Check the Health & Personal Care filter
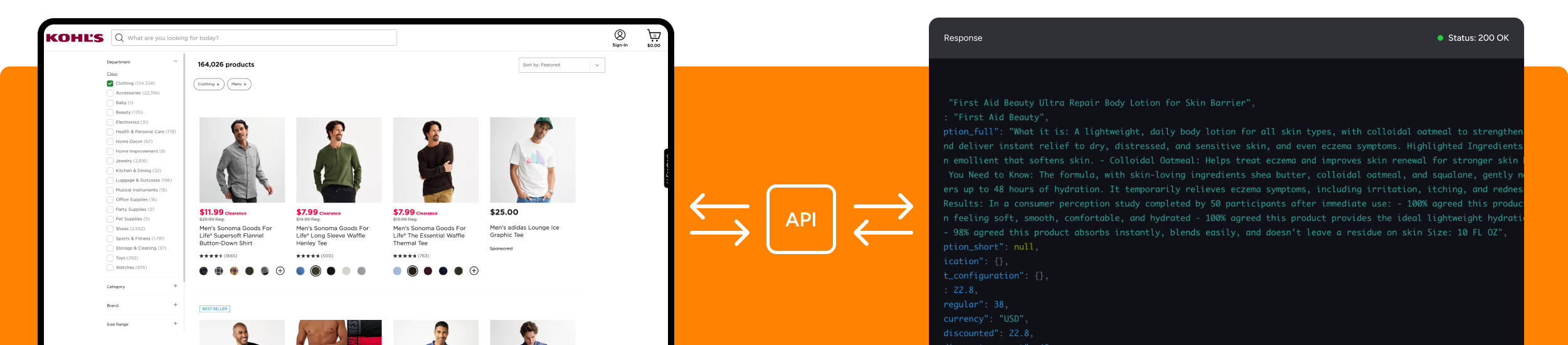The image size is (1568, 345). [x=110, y=132]
